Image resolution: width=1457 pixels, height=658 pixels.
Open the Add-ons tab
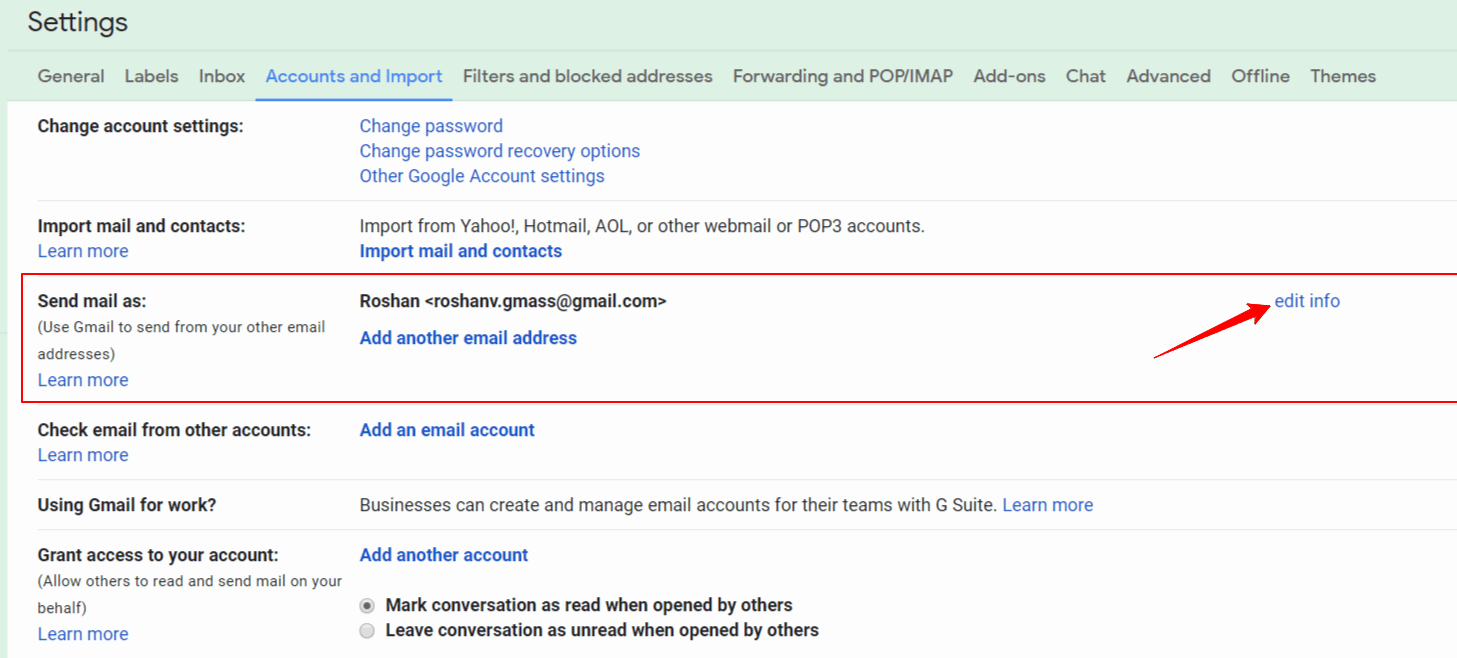point(1009,76)
